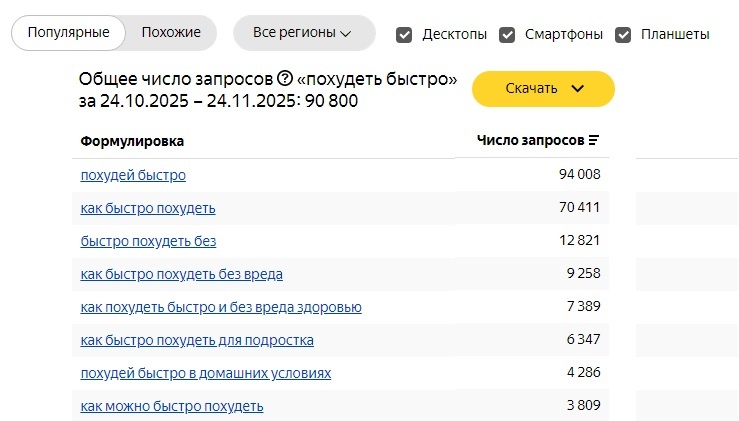Screen dimensions: 739x421
Task: Switch to the Похожие tab
Action: coord(171,33)
